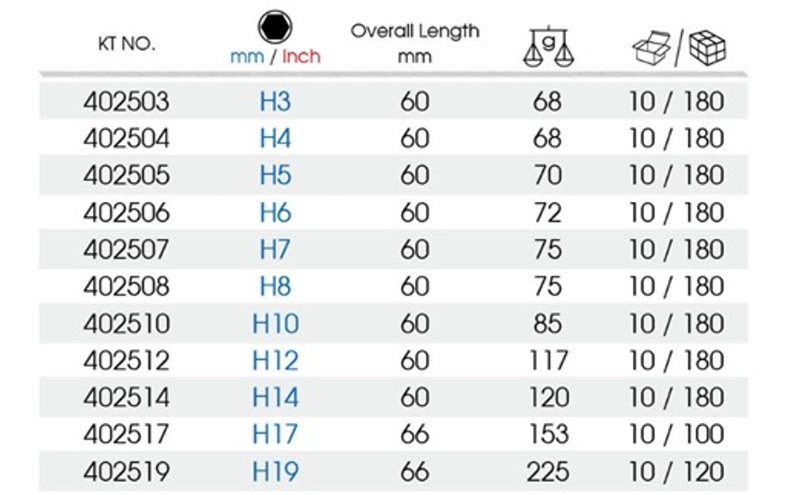The height and width of the screenshot is (495, 800).
Task: Click the H10 size entry
Action: pyautogui.click(x=276, y=324)
